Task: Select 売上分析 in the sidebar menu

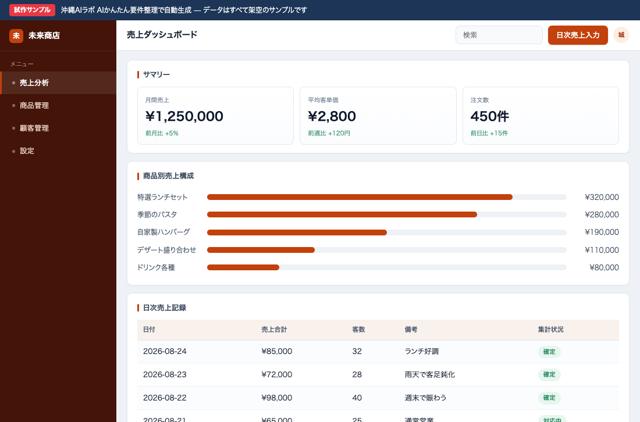Action: (58, 83)
